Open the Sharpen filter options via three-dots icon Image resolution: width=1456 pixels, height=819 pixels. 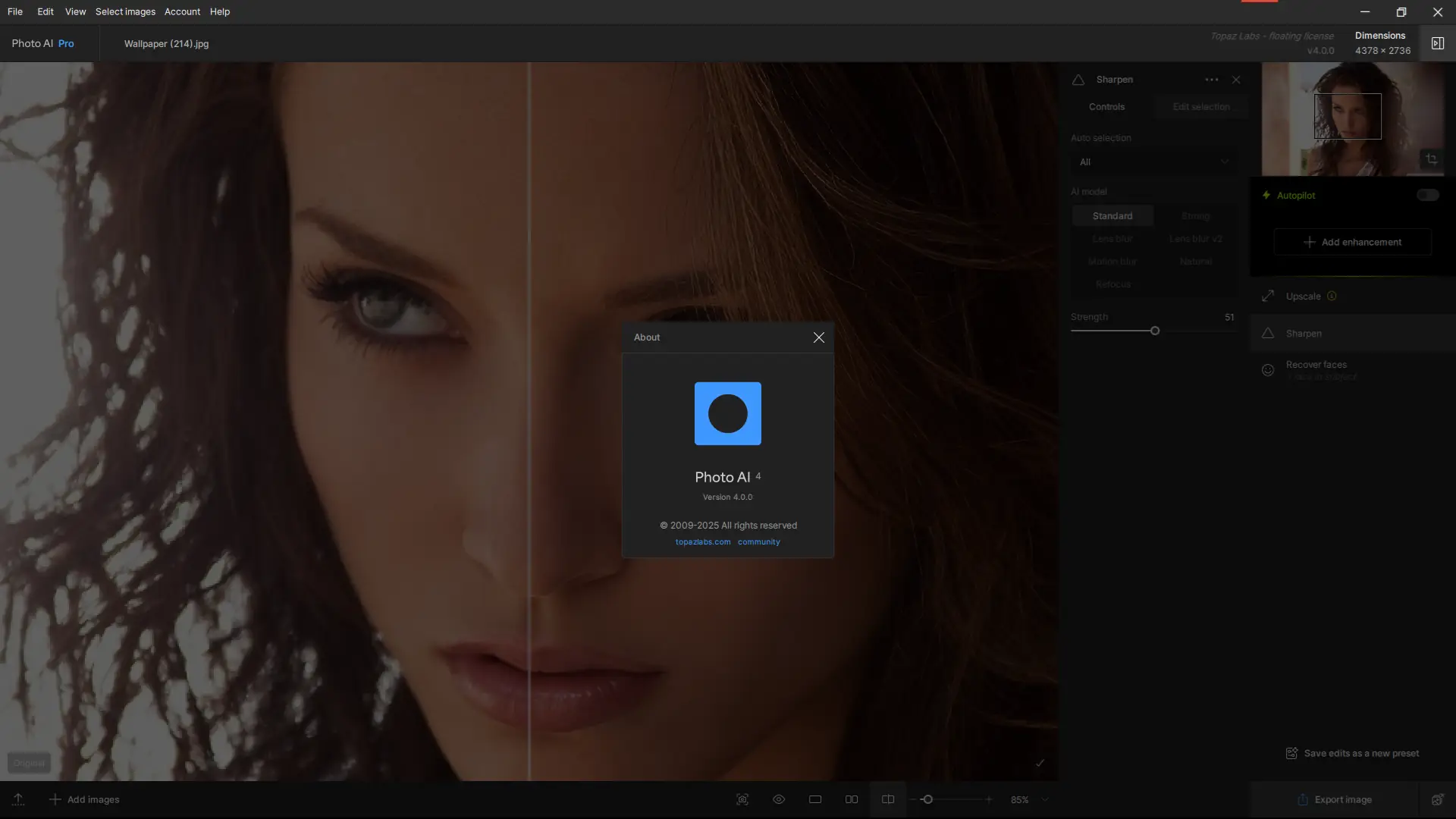1211,80
